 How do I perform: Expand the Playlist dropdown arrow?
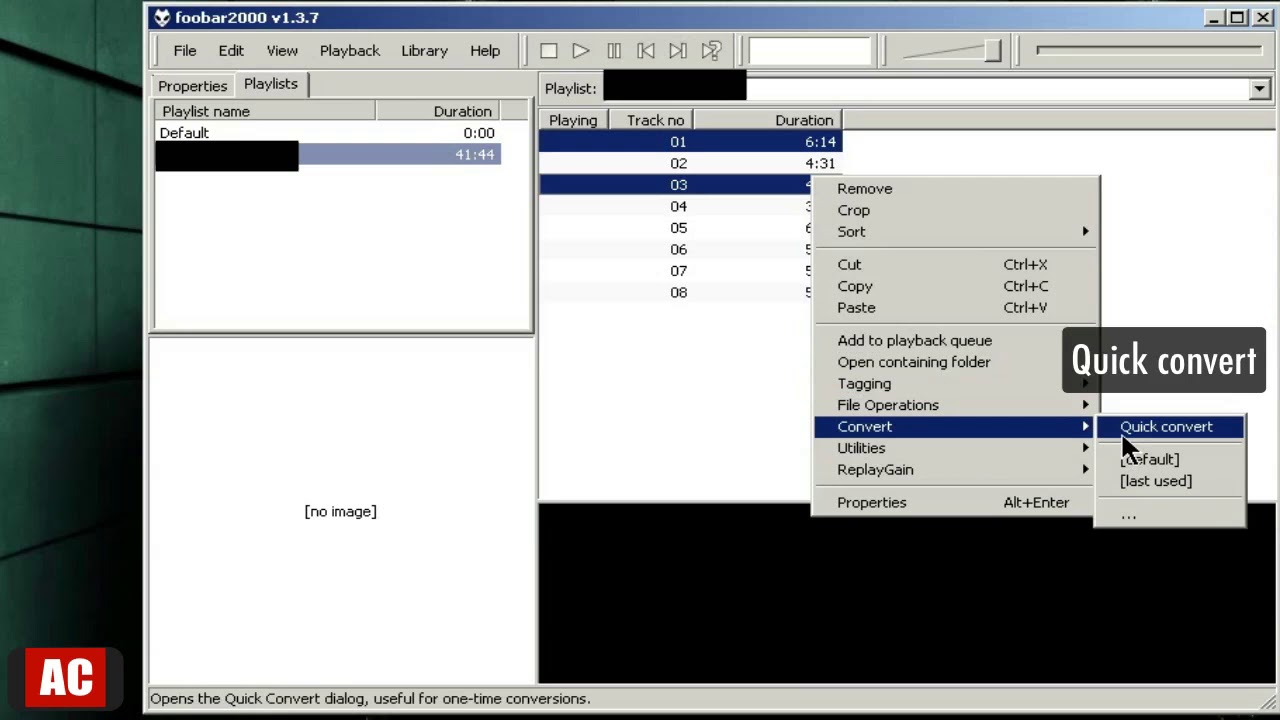(x=1259, y=89)
